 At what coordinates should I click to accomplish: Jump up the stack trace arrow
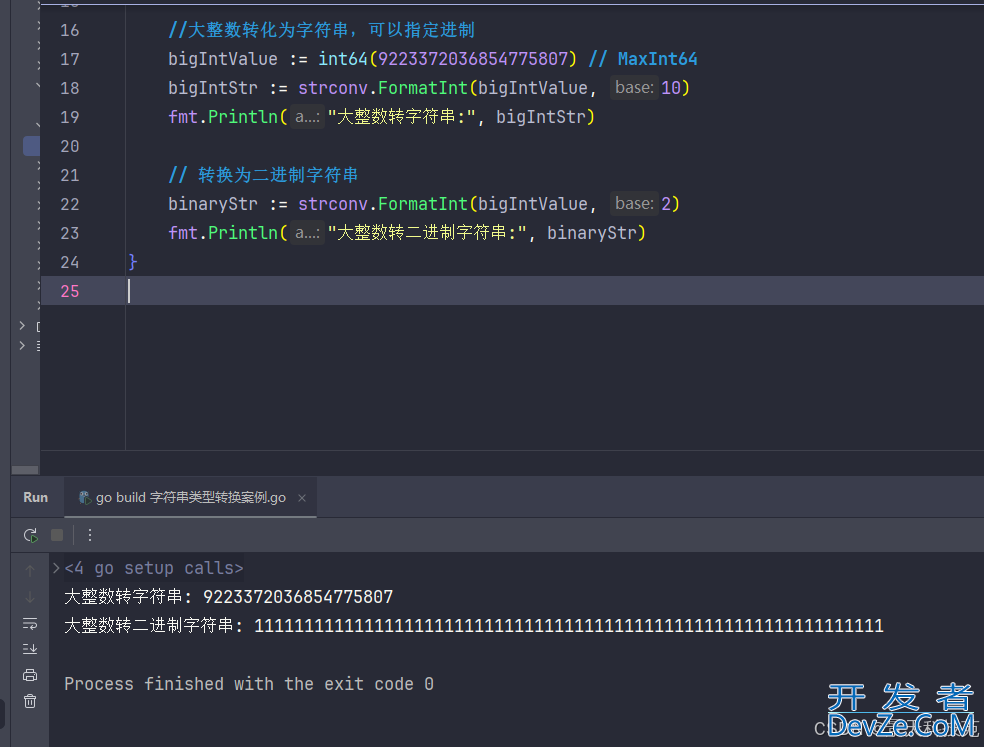tap(29, 570)
